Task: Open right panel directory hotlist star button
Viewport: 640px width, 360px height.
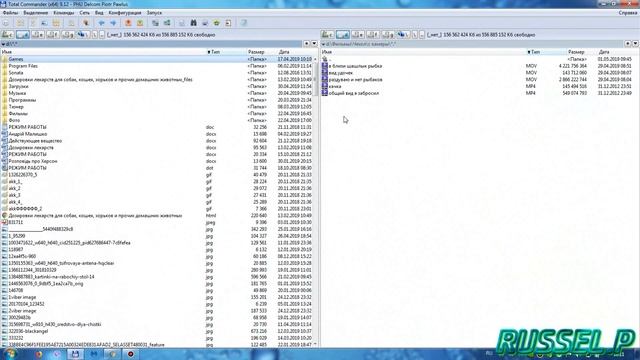Action: (628, 44)
